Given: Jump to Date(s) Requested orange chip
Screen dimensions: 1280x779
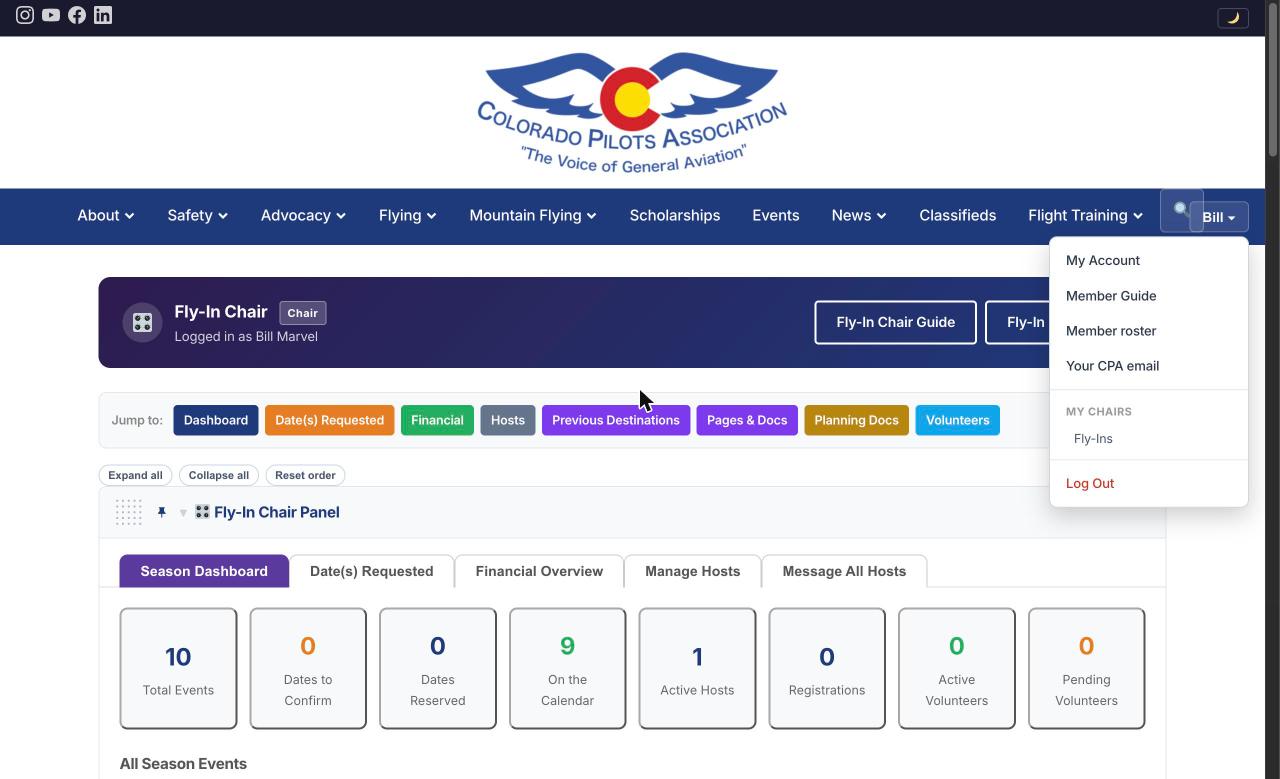Looking at the screenshot, I should click(330, 420).
